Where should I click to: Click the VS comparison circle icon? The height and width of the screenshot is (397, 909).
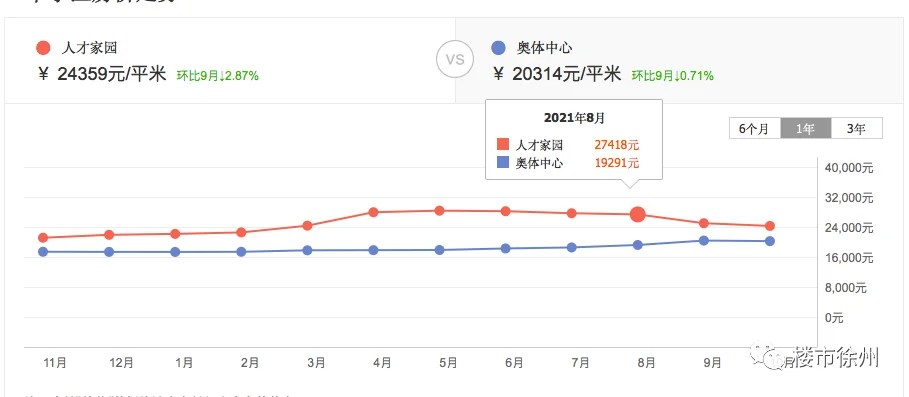click(x=455, y=60)
